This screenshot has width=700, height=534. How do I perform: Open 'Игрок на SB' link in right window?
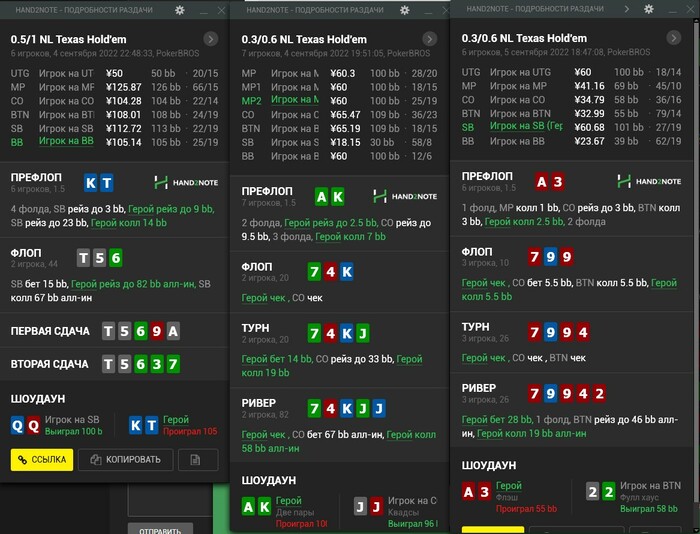tap(526, 126)
